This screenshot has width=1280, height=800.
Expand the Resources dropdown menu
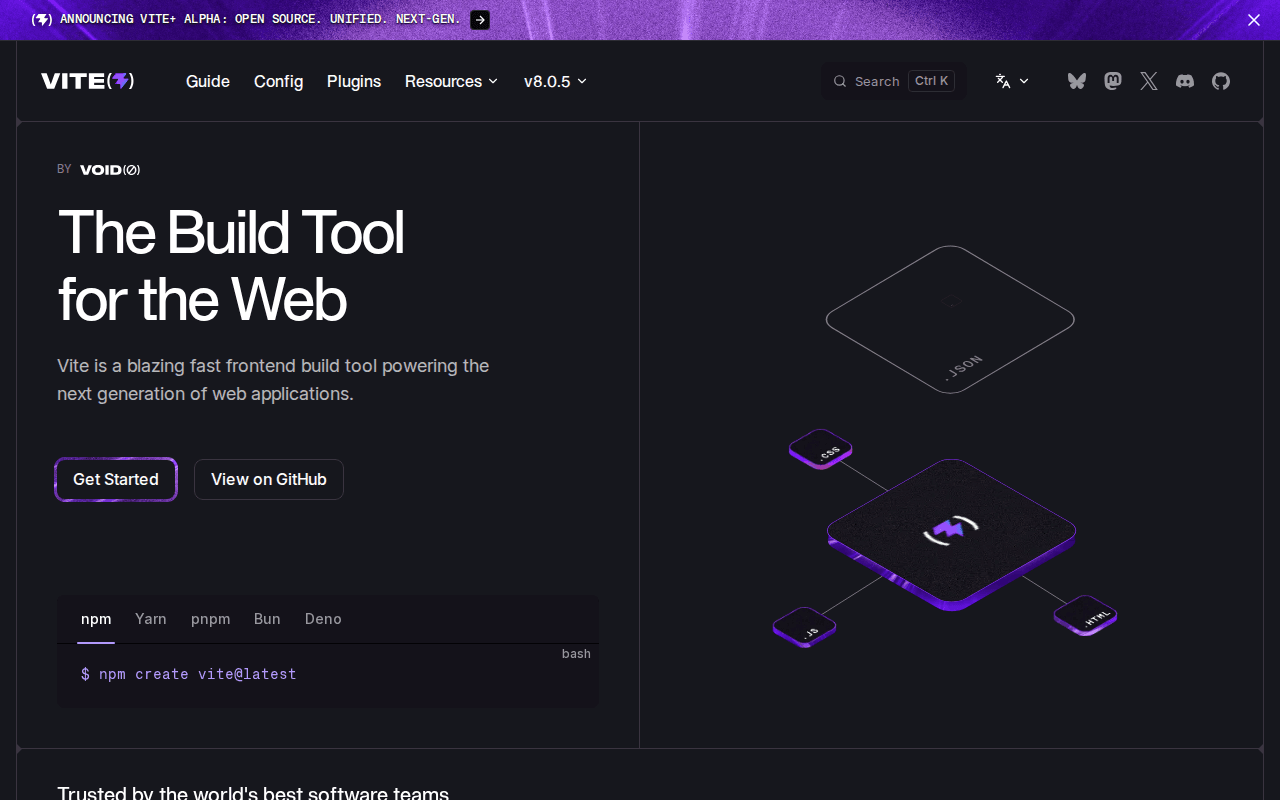pos(451,81)
